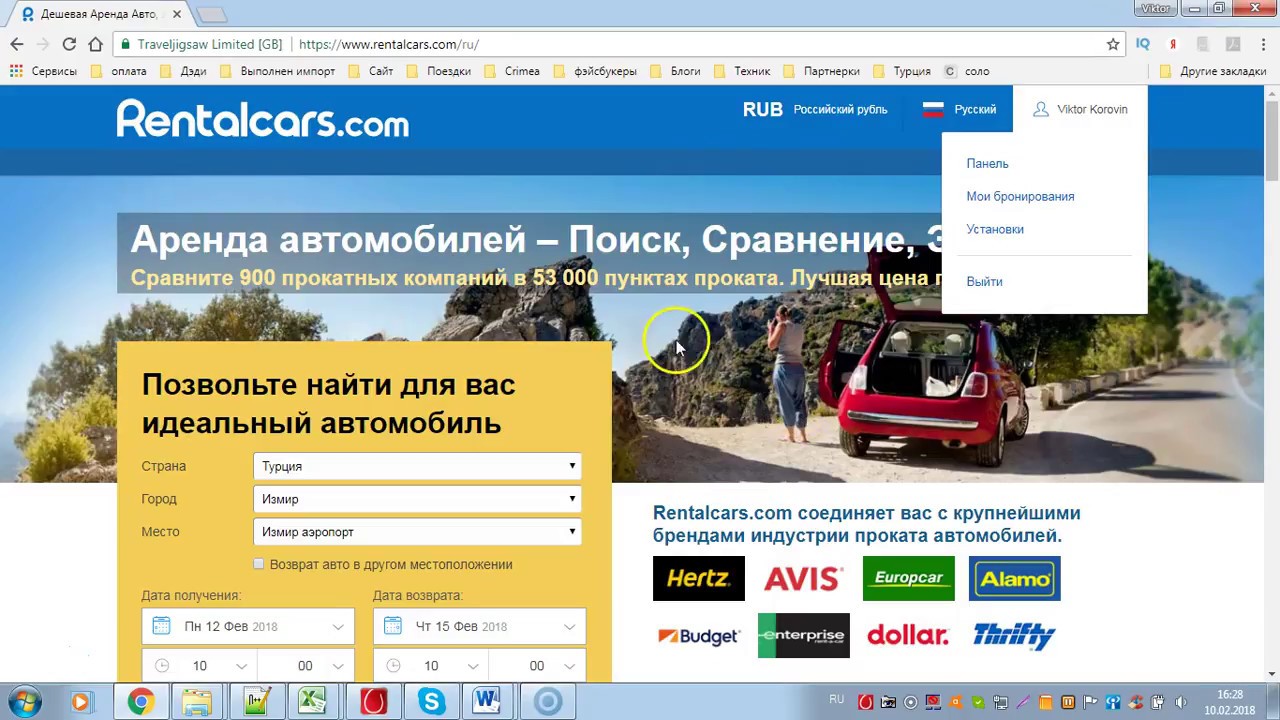Open the Другие закладки folder

click(1213, 71)
